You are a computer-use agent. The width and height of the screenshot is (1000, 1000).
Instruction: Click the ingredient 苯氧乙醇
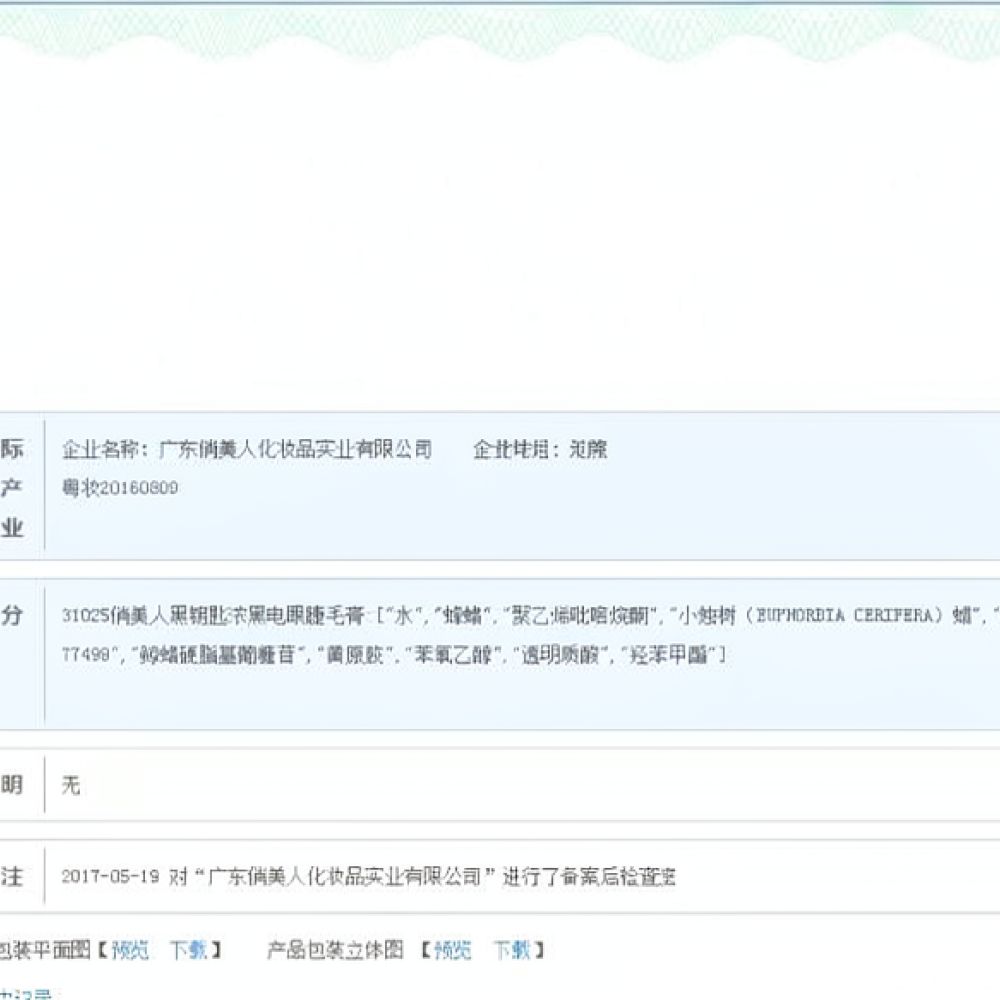tap(453, 655)
